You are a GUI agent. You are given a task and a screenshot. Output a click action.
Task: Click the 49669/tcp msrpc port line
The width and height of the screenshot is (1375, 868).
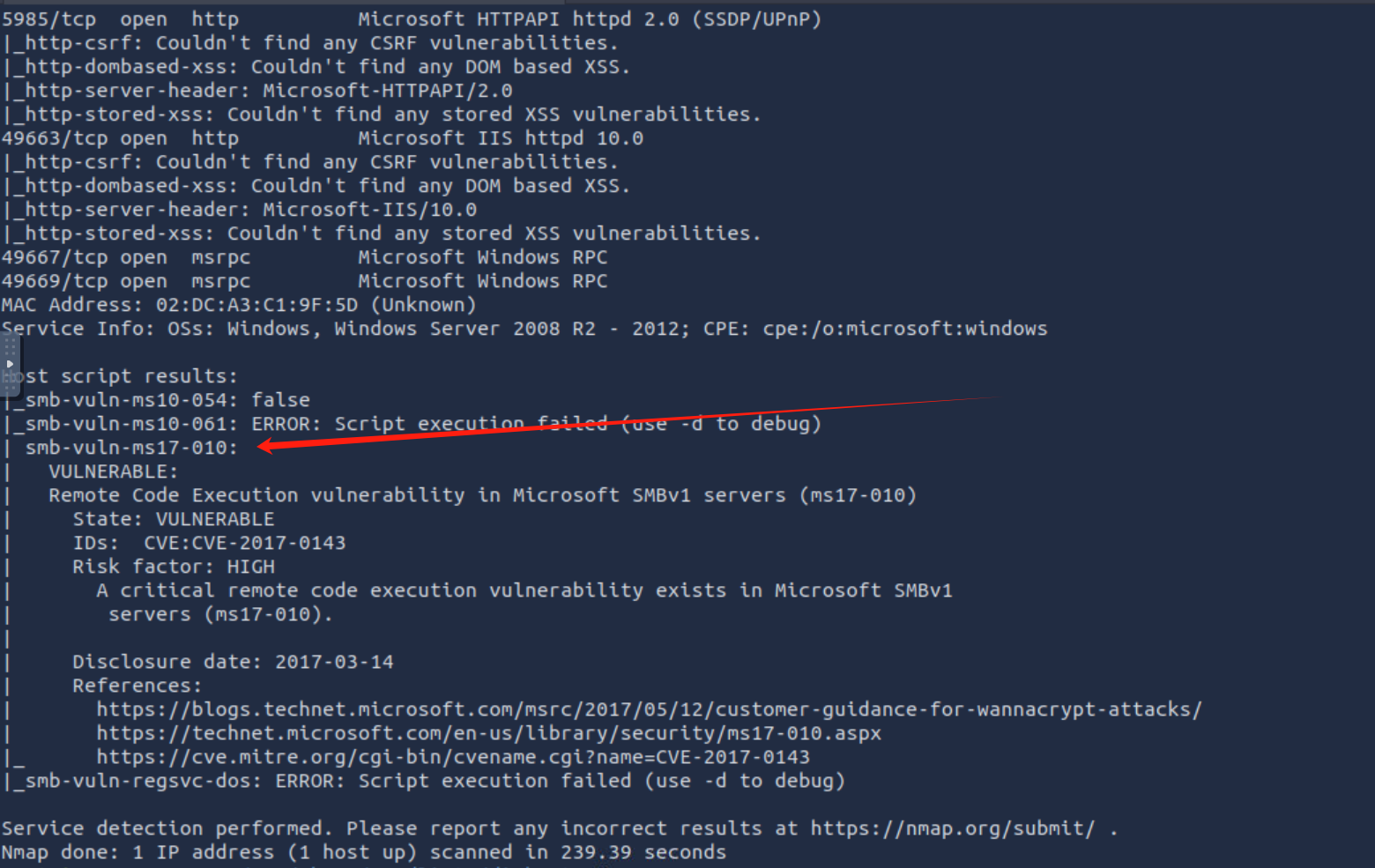(304, 281)
